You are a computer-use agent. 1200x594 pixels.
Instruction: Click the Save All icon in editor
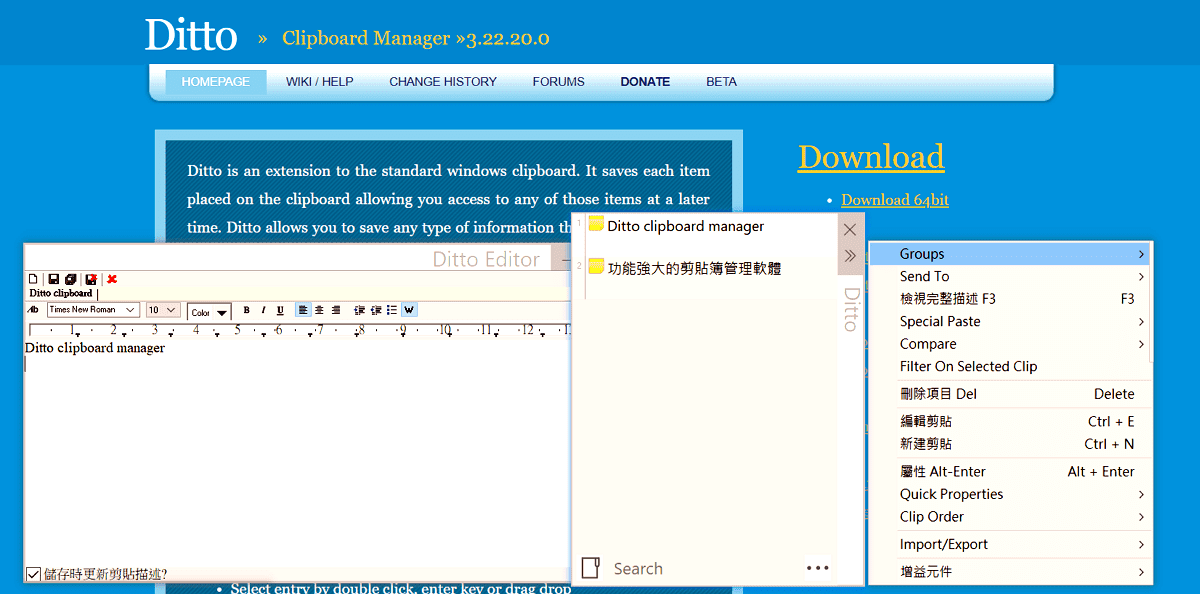[71, 279]
